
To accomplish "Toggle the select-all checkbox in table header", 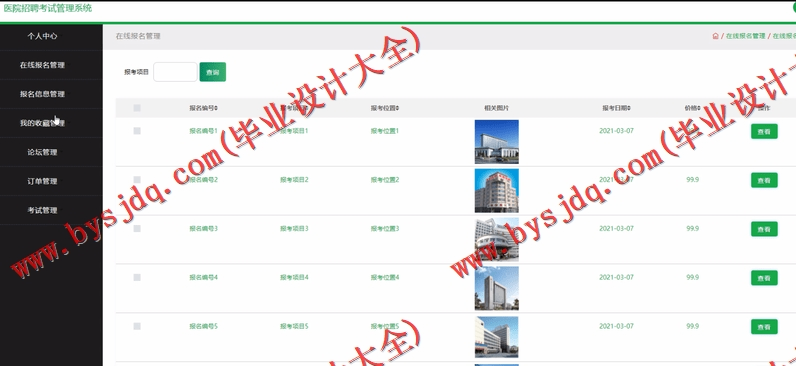I will 137,108.
